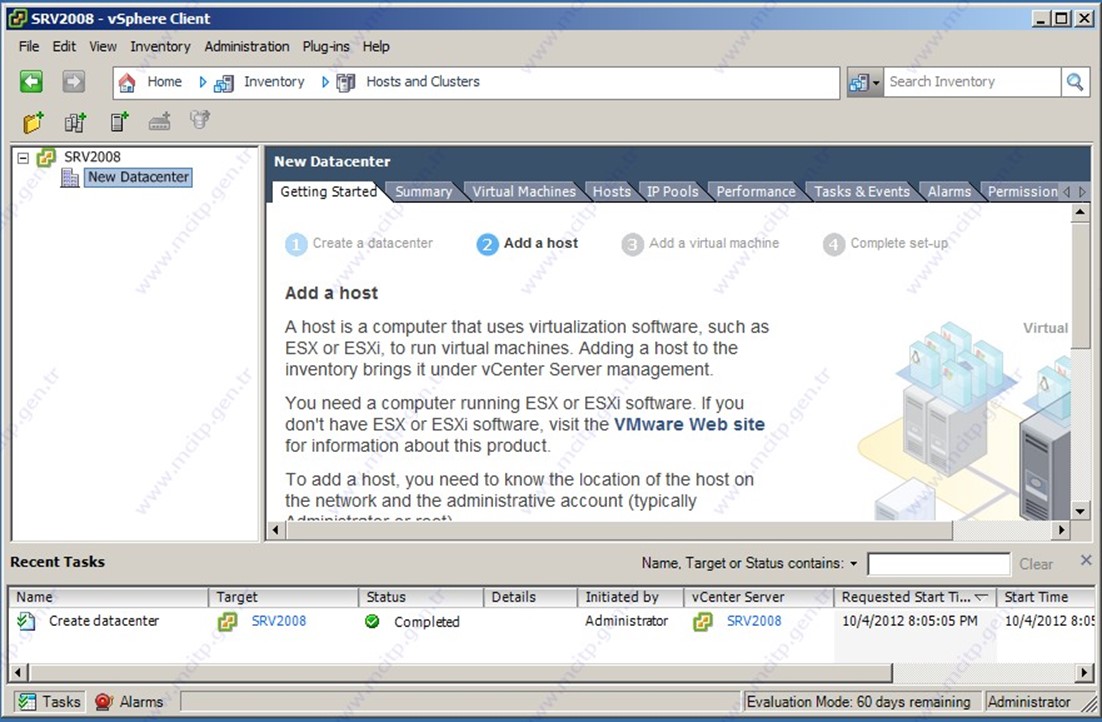
Task: Select New Datacenter in the inventory tree
Action: (x=138, y=177)
